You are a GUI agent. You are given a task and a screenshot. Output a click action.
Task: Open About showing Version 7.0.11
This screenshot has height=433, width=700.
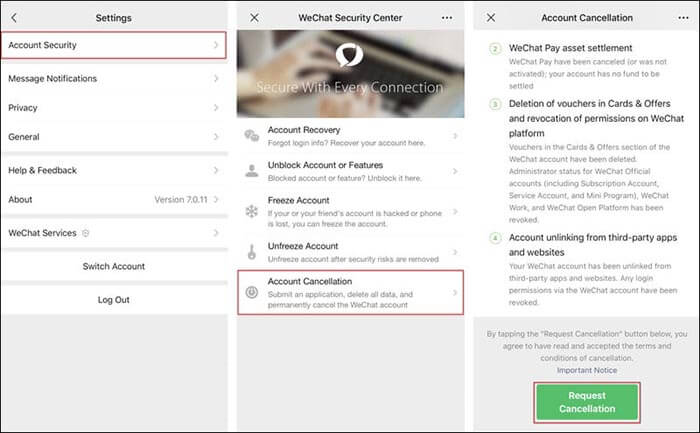click(x=113, y=199)
